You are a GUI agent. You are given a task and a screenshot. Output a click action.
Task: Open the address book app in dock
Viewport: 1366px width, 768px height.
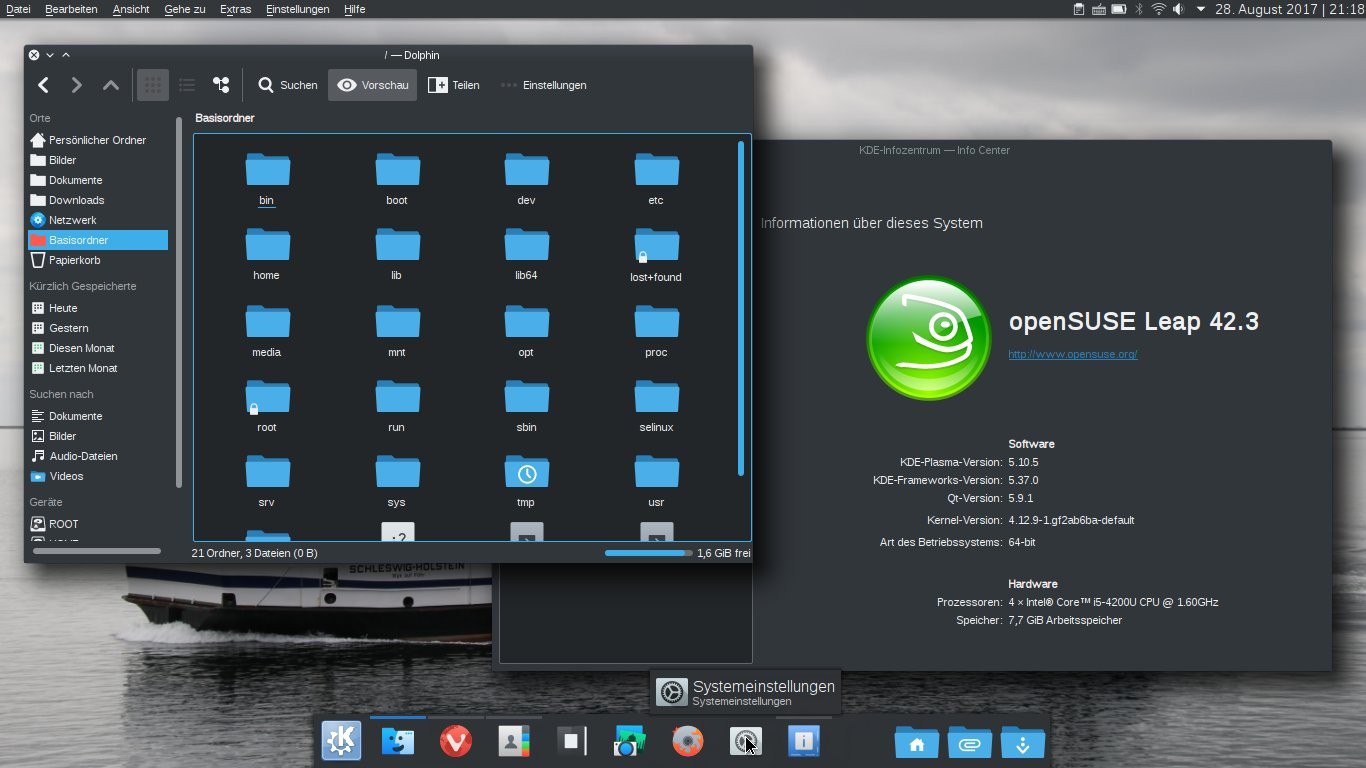click(x=513, y=741)
